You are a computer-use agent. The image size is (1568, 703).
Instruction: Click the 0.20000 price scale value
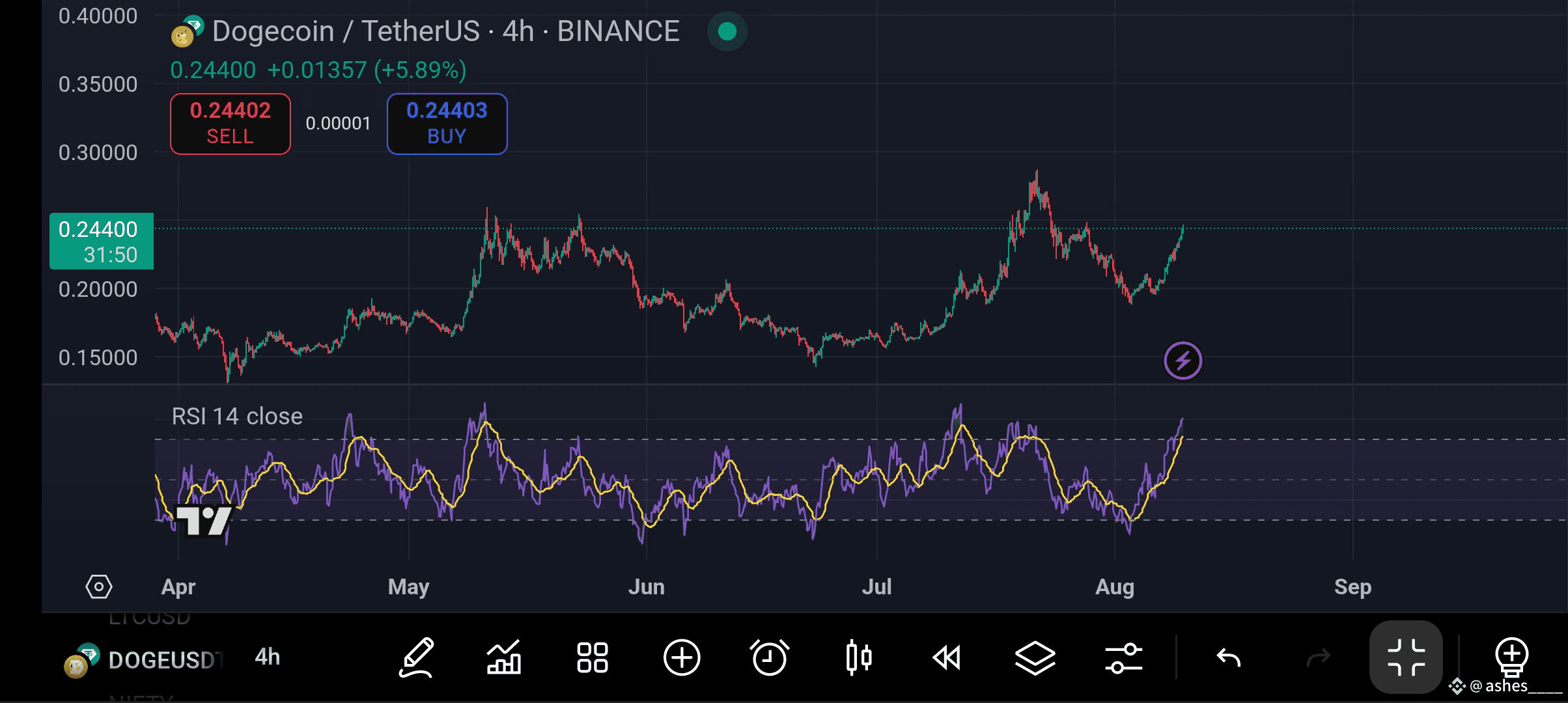pos(98,289)
